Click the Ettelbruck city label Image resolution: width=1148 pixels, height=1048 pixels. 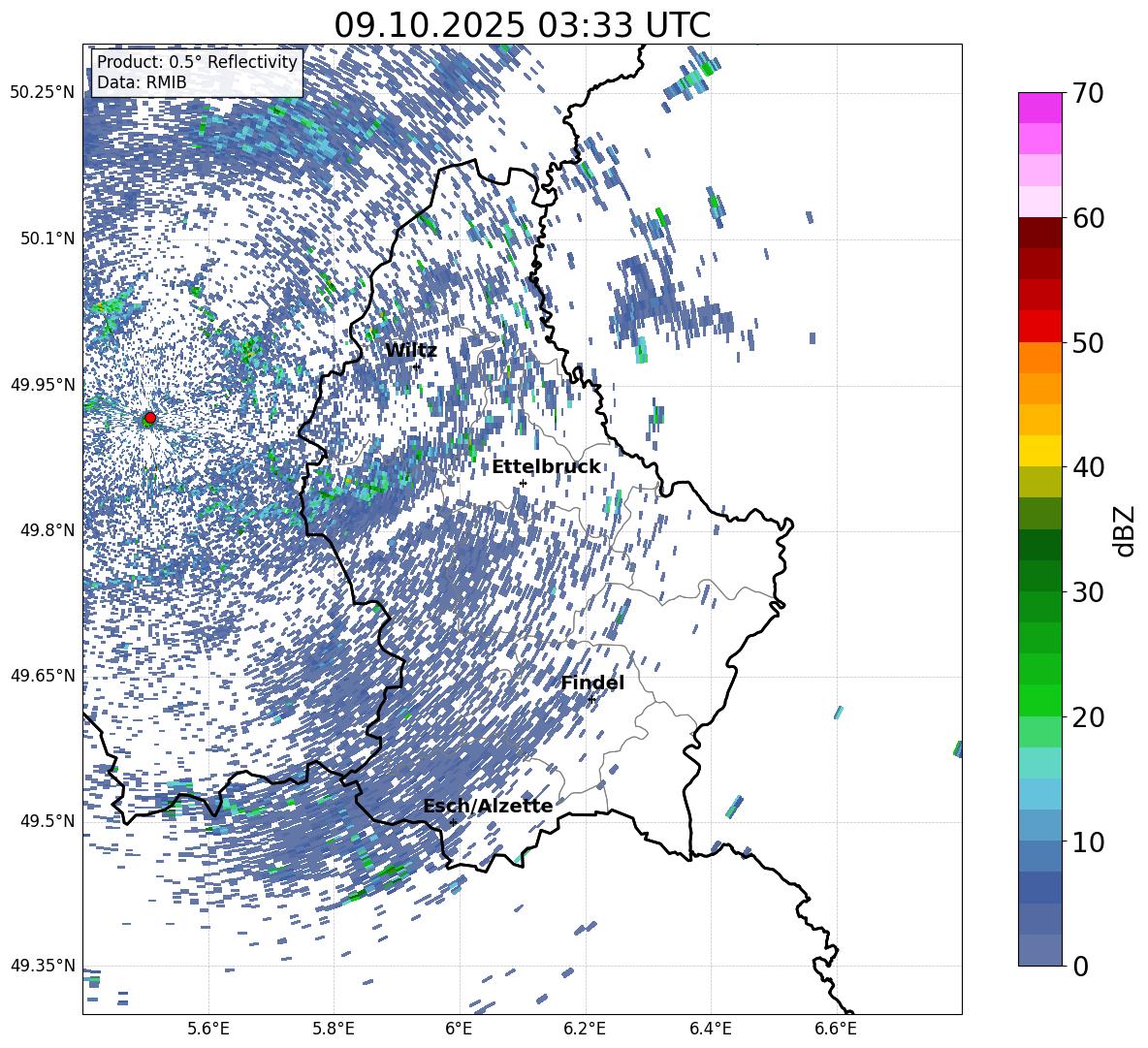click(546, 467)
